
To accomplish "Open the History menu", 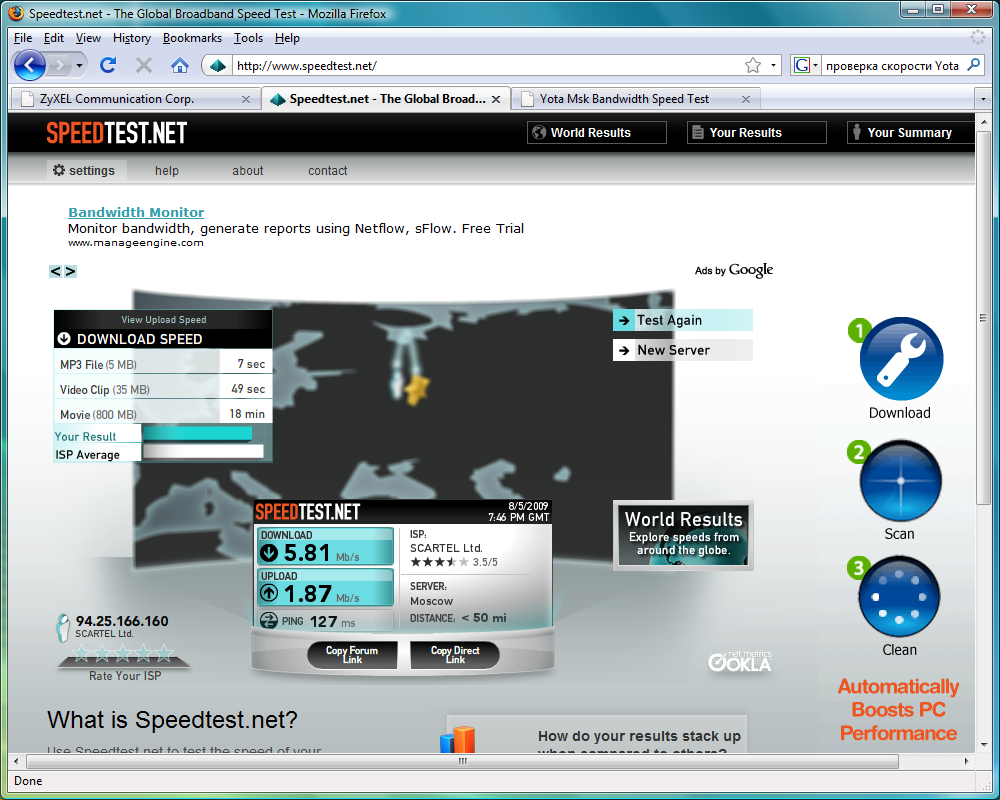I will [x=131, y=38].
